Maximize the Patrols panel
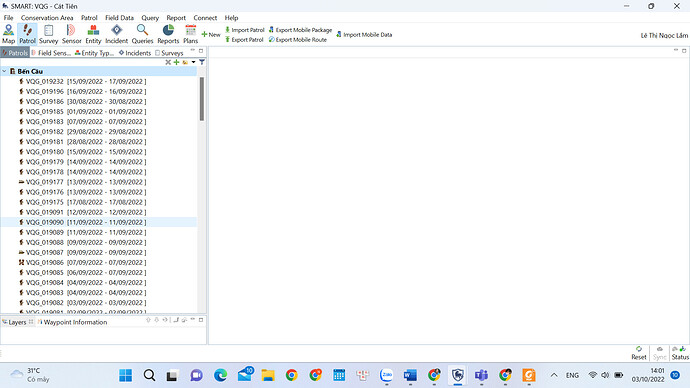 coord(201,51)
